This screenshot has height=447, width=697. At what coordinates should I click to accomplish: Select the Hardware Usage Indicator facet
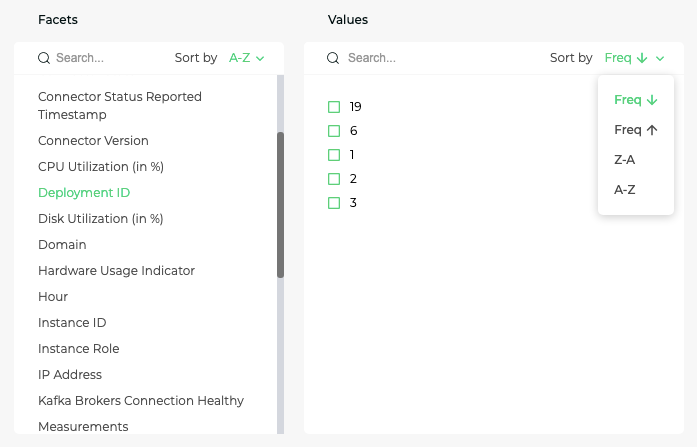(116, 271)
